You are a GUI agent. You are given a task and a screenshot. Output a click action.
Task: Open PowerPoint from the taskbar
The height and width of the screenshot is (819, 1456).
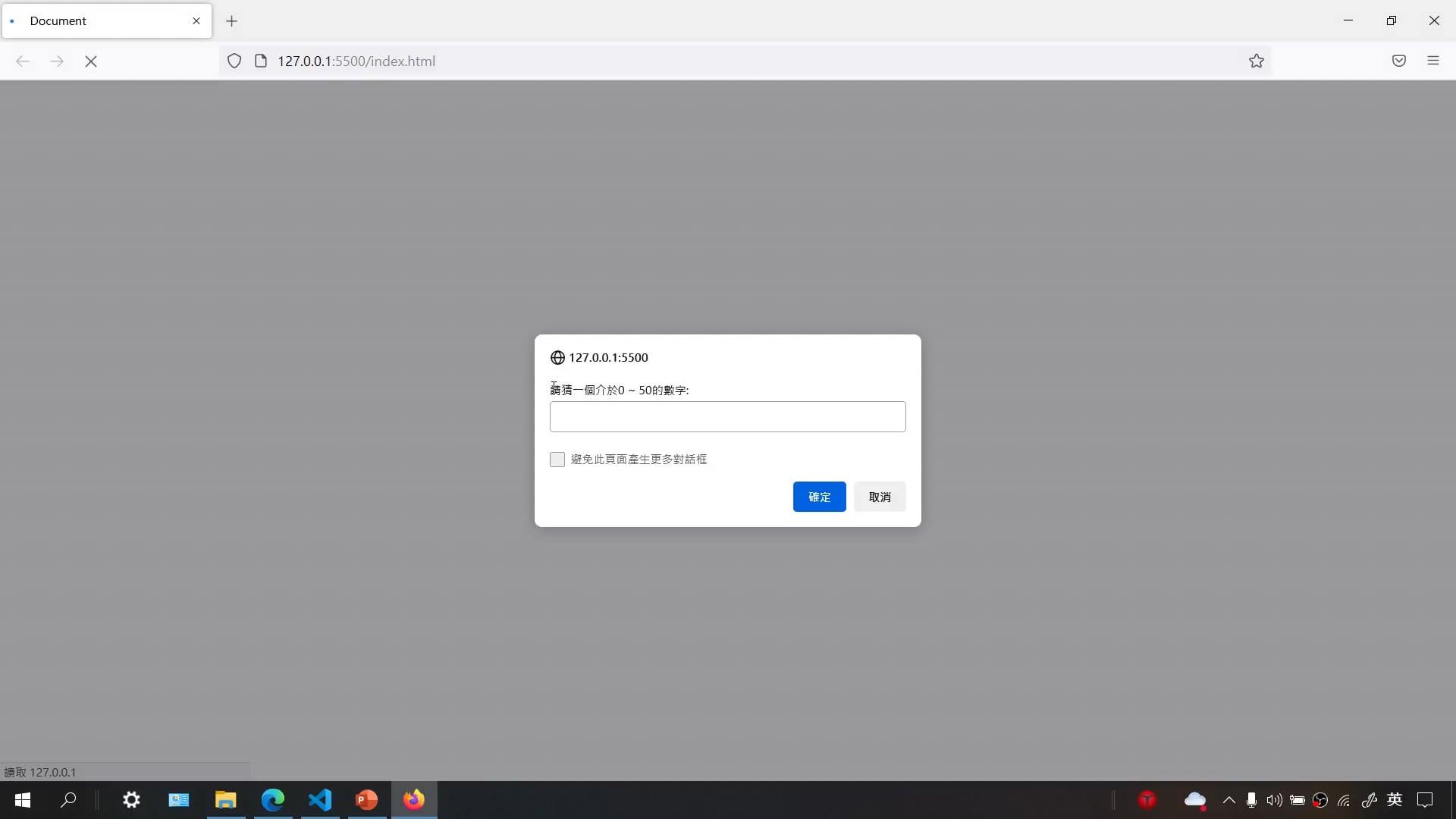pyautogui.click(x=366, y=800)
